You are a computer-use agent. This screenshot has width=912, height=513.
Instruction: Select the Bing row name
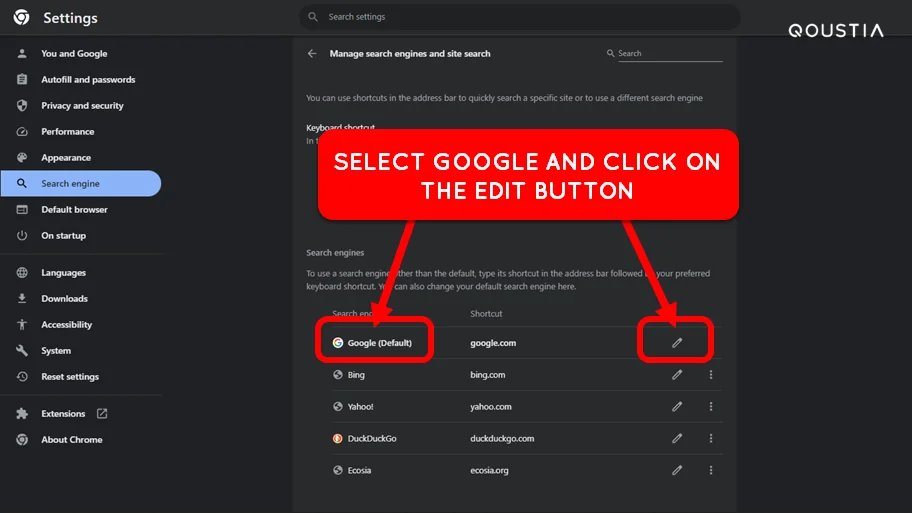[356, 375]
